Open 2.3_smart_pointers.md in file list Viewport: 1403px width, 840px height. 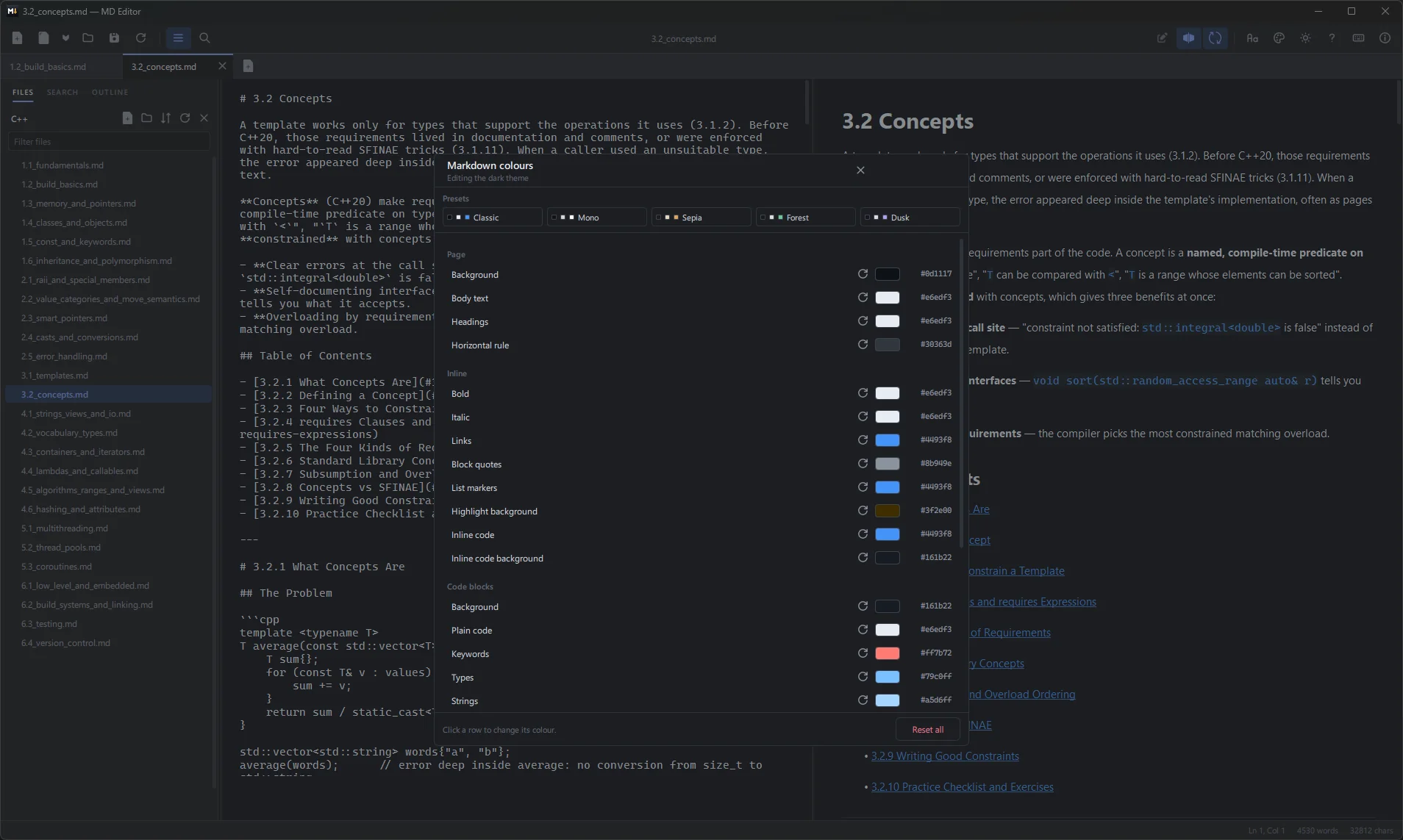[x=109, y=318]
